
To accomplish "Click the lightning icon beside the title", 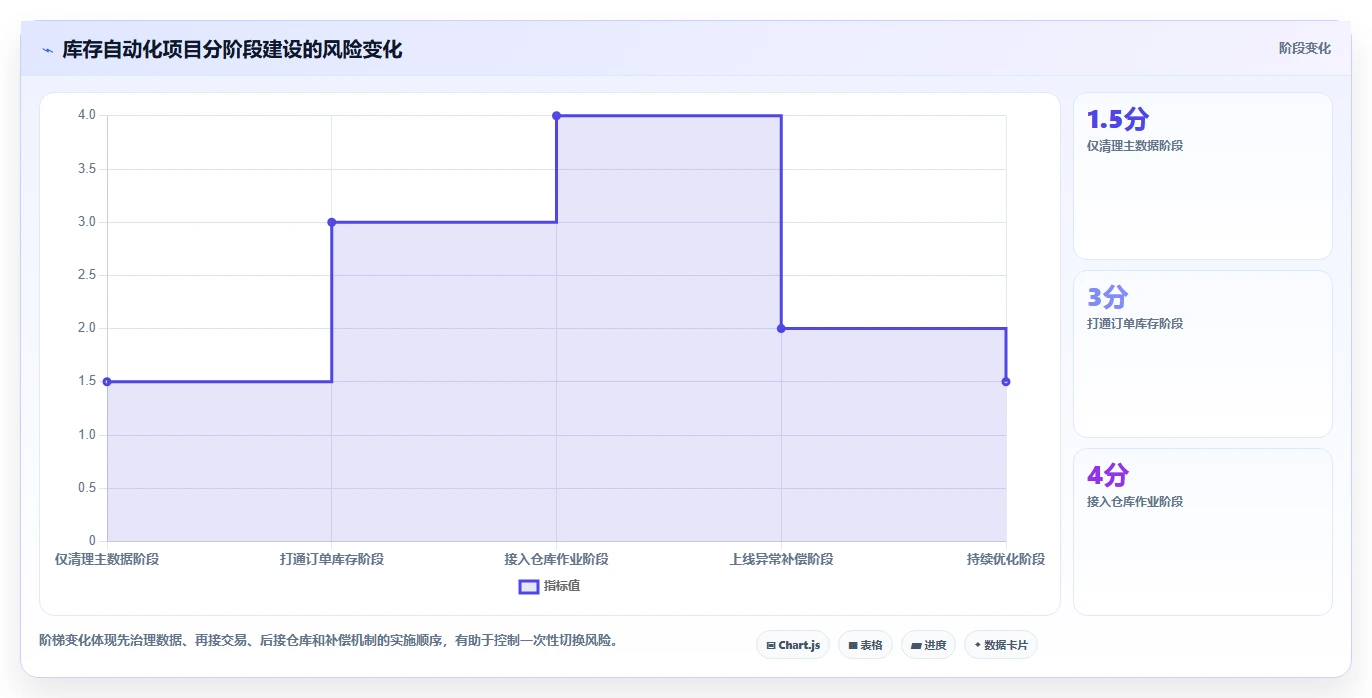I will [x=48, y=50].
